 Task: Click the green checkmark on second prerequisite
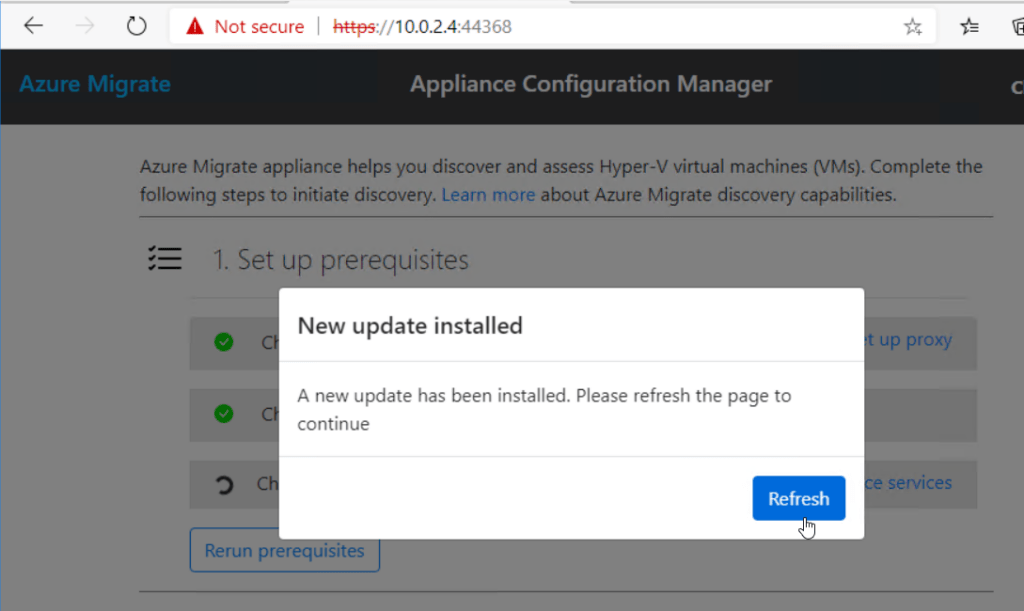223,413
